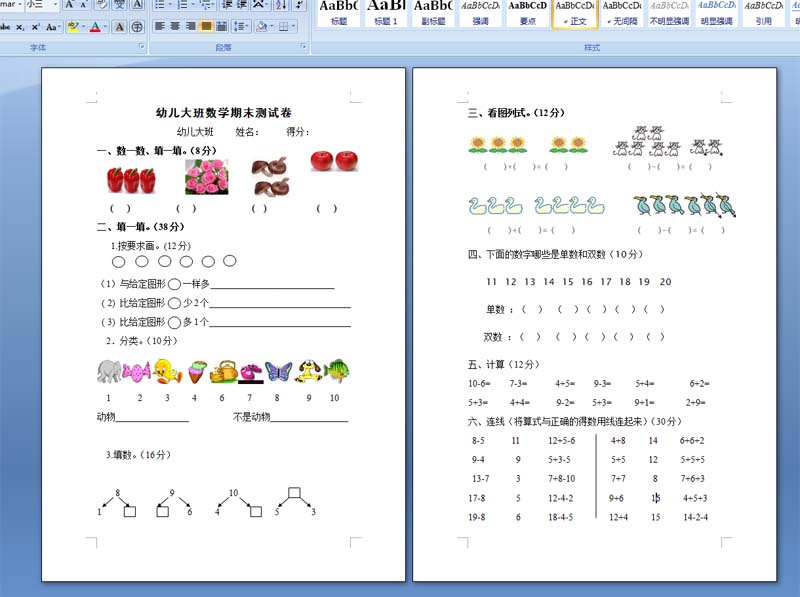800x597 pixels.
Task: Open the Shading dropdown arrow
Action: tap(271, 26)
